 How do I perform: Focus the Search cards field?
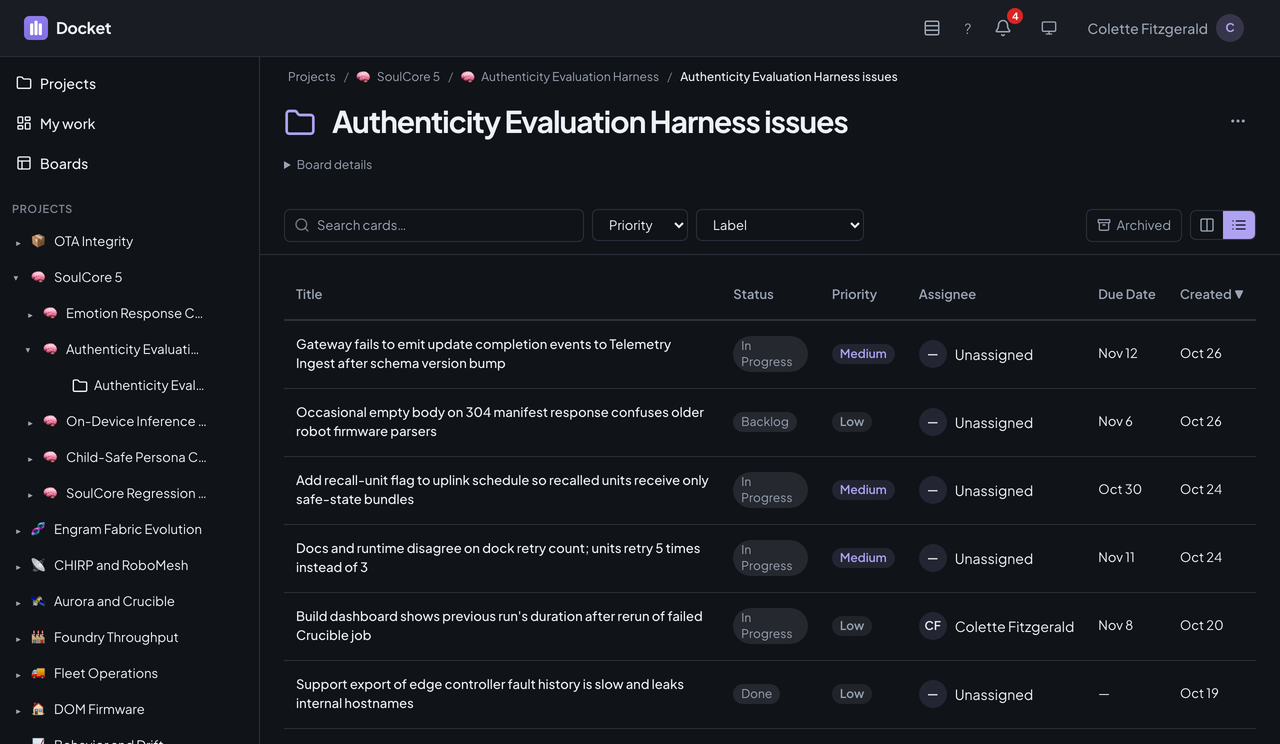434,225
